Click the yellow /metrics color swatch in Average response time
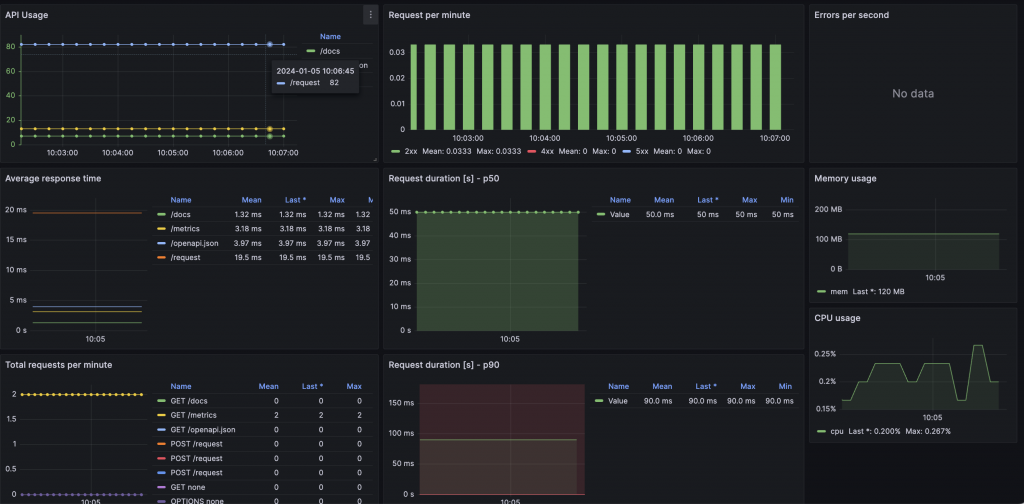The height and width of the screenshot is (504, 1024). (x=161, y=228)
